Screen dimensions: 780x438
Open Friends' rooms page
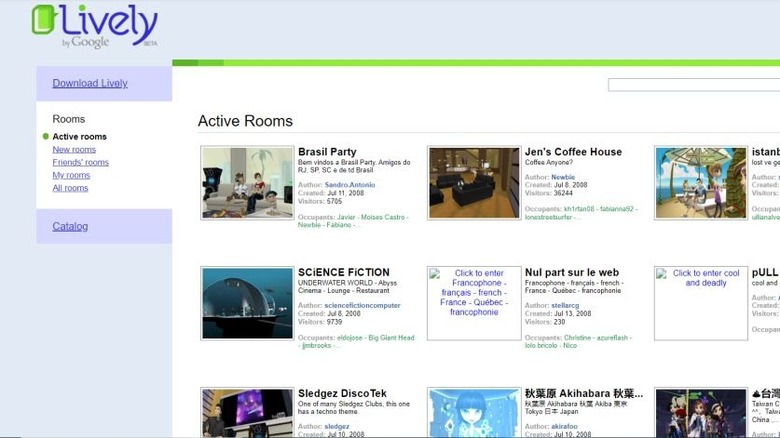[x=80, y=162]
